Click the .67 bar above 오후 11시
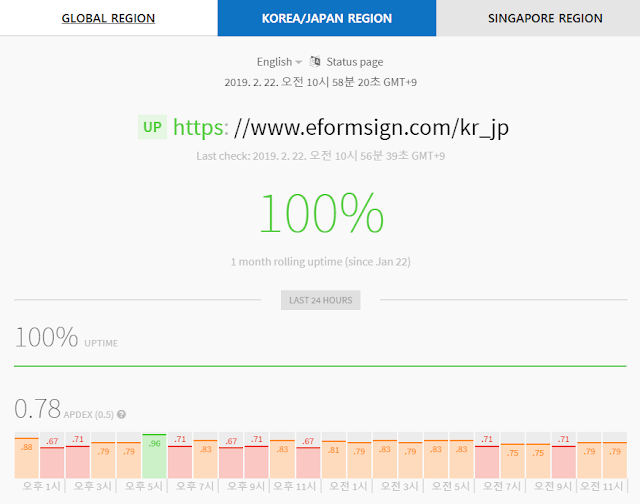The height and width of the screenshot is (504, 640). [x=308, y=462]
